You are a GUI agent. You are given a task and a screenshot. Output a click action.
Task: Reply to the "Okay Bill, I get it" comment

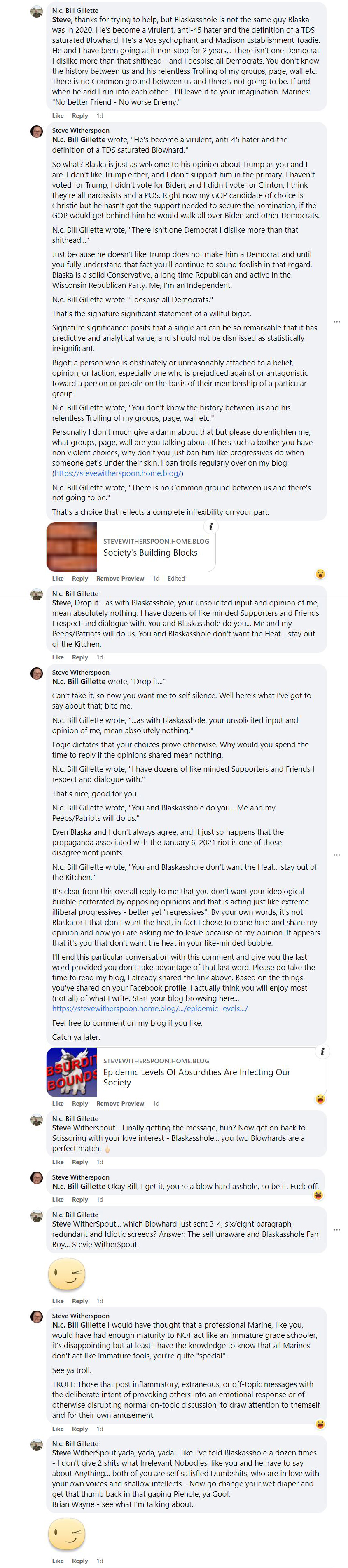pyautogui.click(x=79, y=1200)
